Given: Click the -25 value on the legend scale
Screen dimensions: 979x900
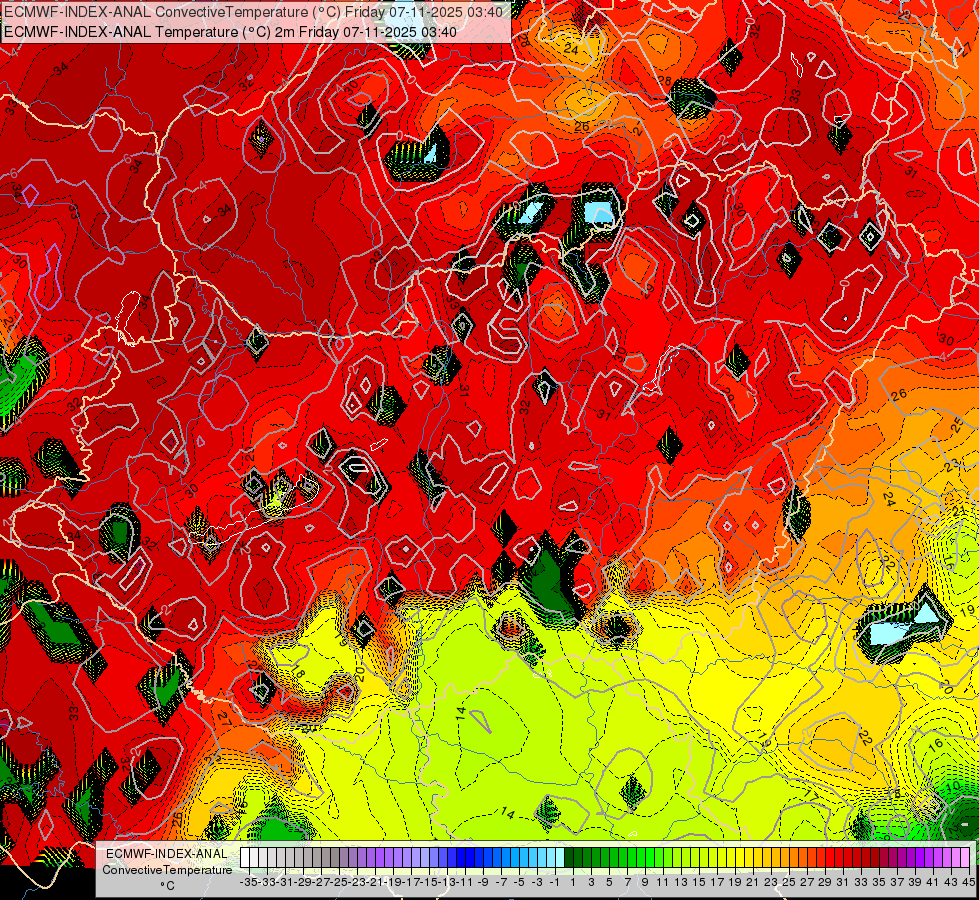Looking at the screenshot, I should pyautogui.click(x=339, y=883).
